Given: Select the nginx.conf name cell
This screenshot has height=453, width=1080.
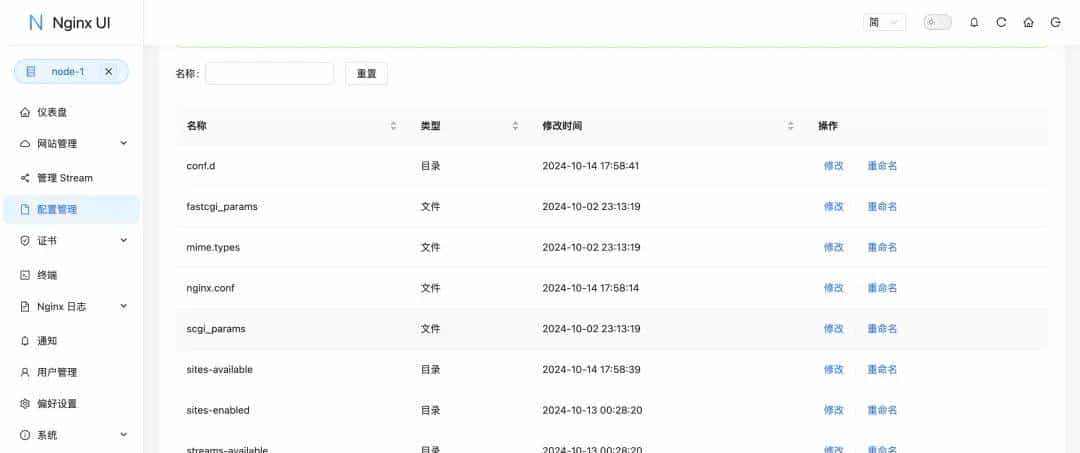Looking at the screenshot, I should pos(210,288).
